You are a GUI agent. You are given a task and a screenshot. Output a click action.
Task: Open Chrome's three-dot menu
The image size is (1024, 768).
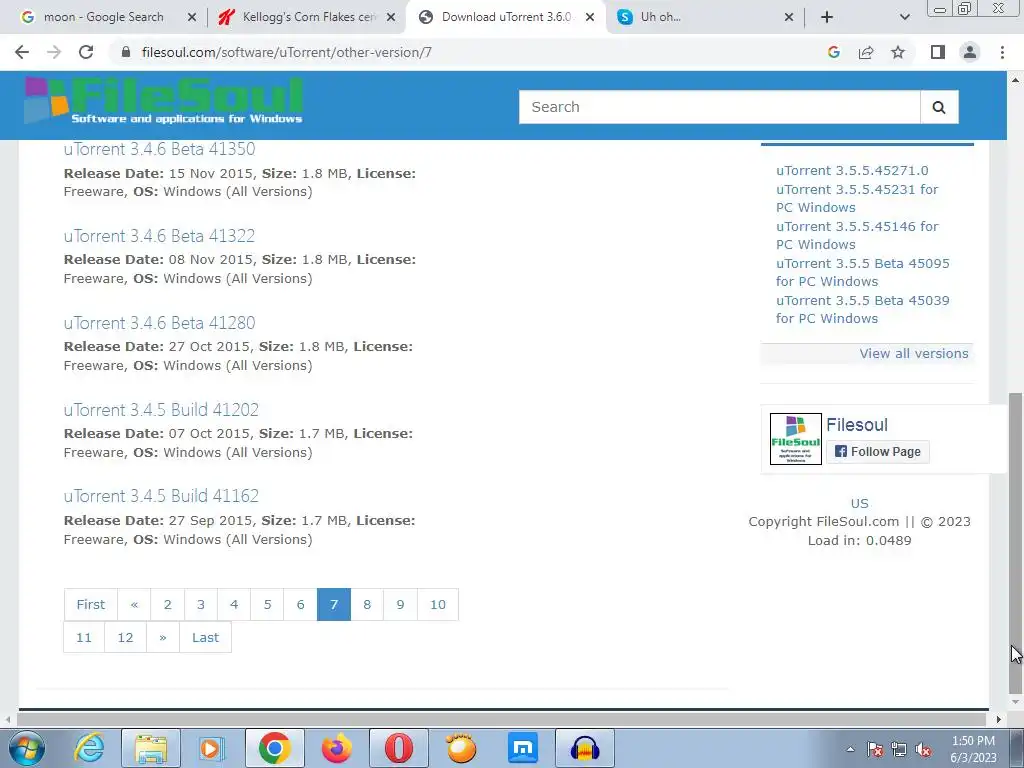coord(1002,52)
